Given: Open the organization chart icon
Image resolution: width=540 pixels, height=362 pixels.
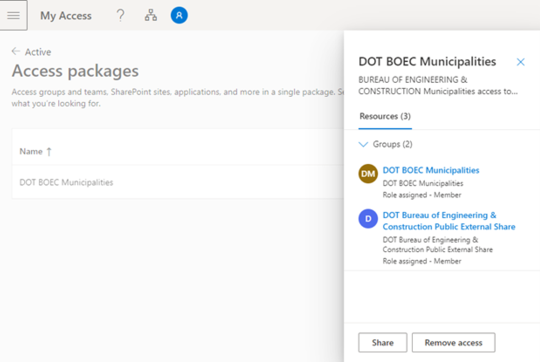Looking at the screenshot, I should click(151, 15).
